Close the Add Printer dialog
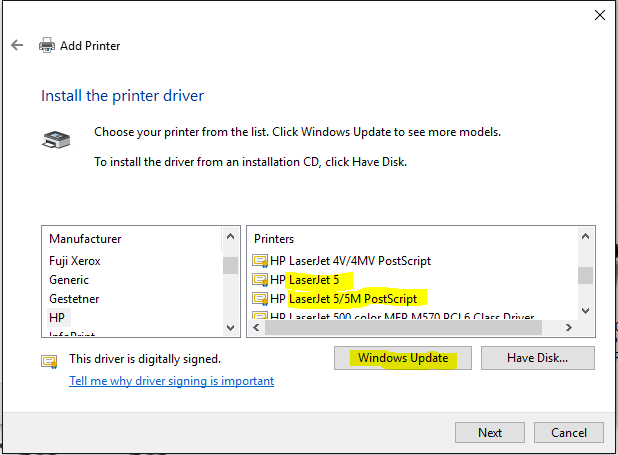The height and width of the screenshot is (455, 618). pos(599,15)
